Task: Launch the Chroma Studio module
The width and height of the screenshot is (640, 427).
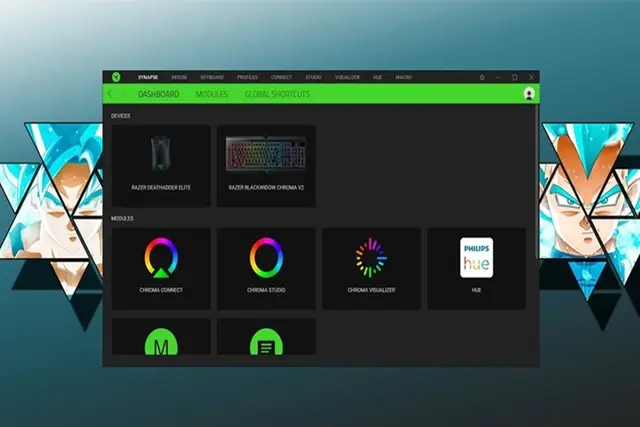Action: [x=266, y=269]
